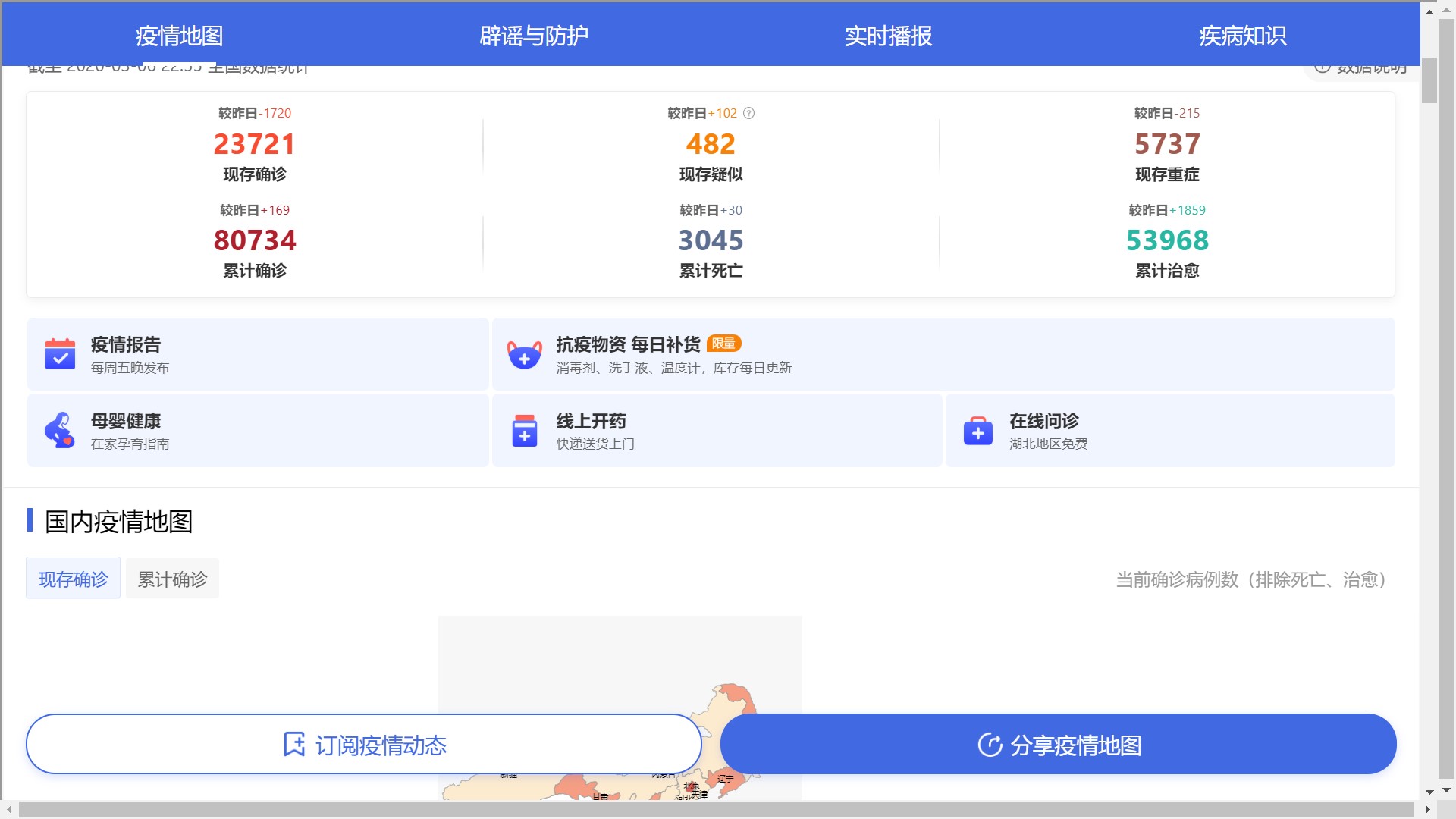Switch to 疾病知识 tab
The image size is (1456, 819).
[x=1242, y=36]
